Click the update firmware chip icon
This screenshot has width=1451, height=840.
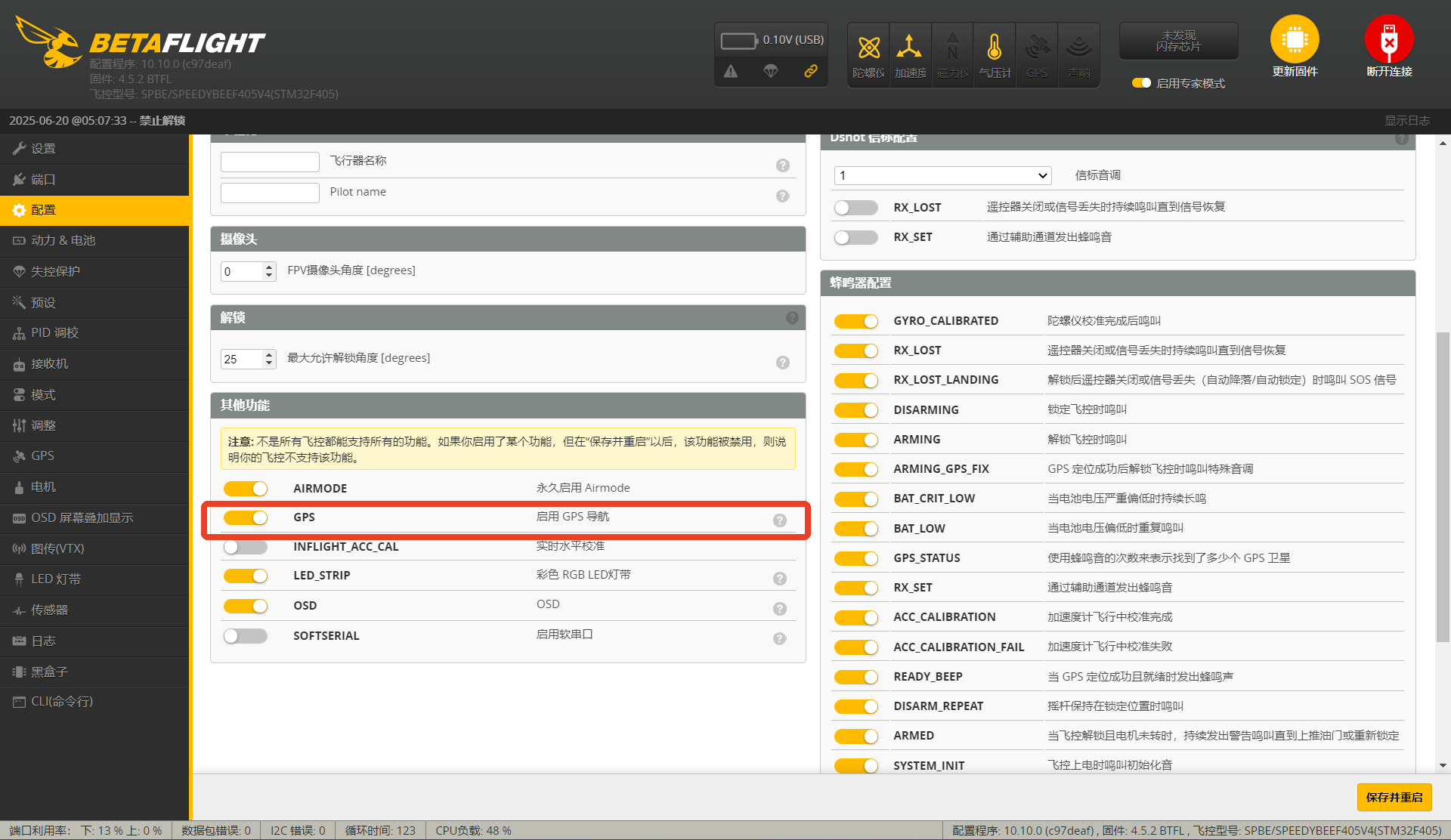[1295, 39]
